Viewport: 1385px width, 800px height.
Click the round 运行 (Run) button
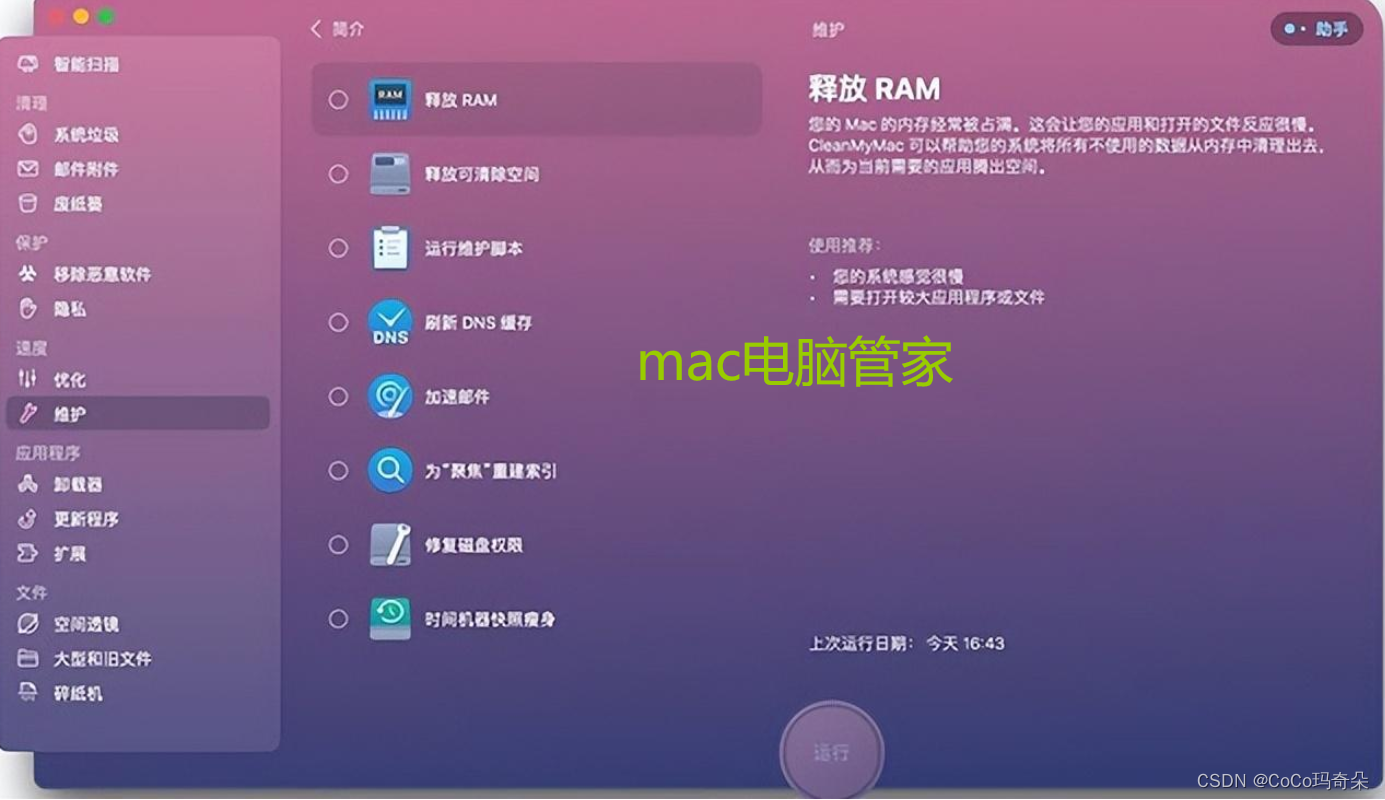pyautogui.click(x=831, y=752)
